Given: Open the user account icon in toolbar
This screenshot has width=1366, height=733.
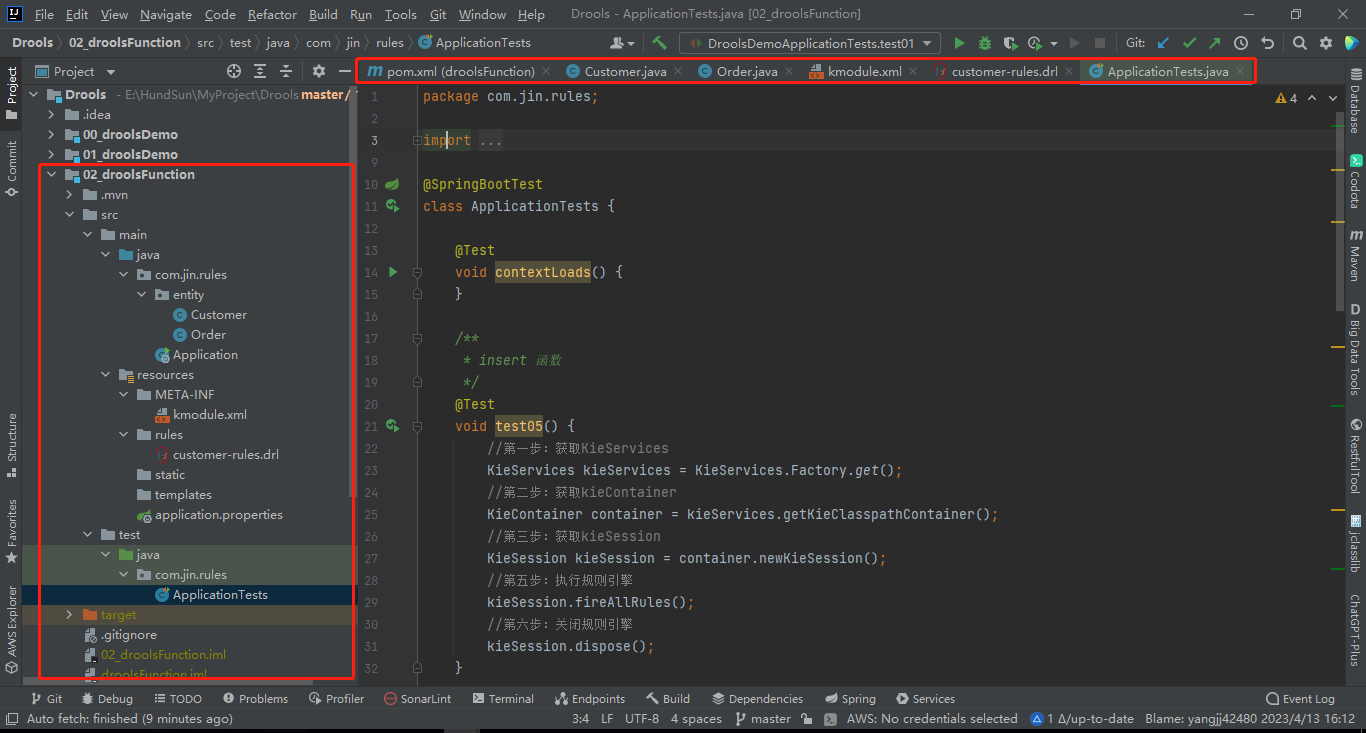Looking at the screenshot, I should click(x=621, y=43).
